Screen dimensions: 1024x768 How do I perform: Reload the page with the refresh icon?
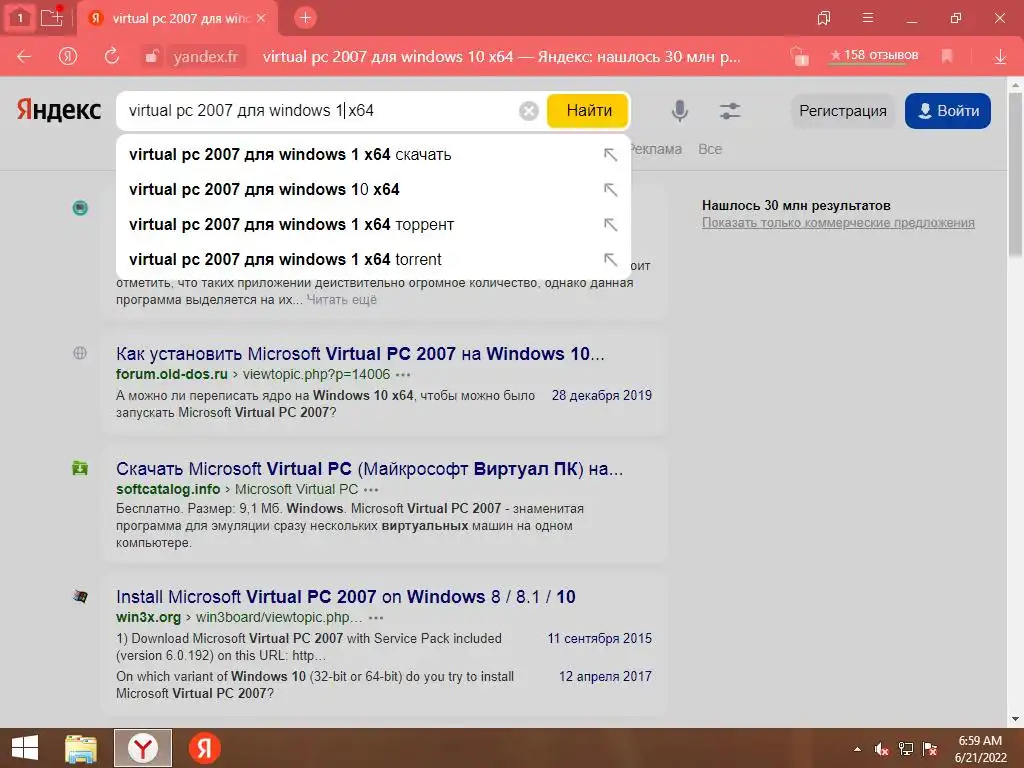click(112, 56)
